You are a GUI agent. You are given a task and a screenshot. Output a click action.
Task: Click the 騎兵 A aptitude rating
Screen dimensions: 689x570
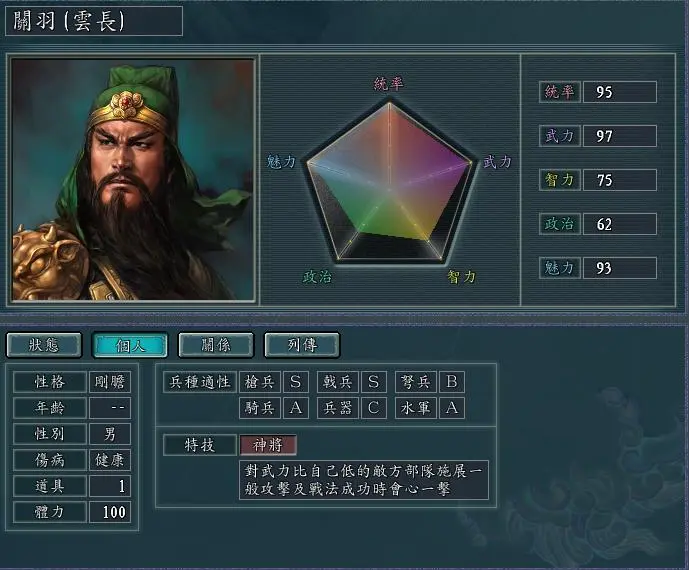[x=296, y=408]
